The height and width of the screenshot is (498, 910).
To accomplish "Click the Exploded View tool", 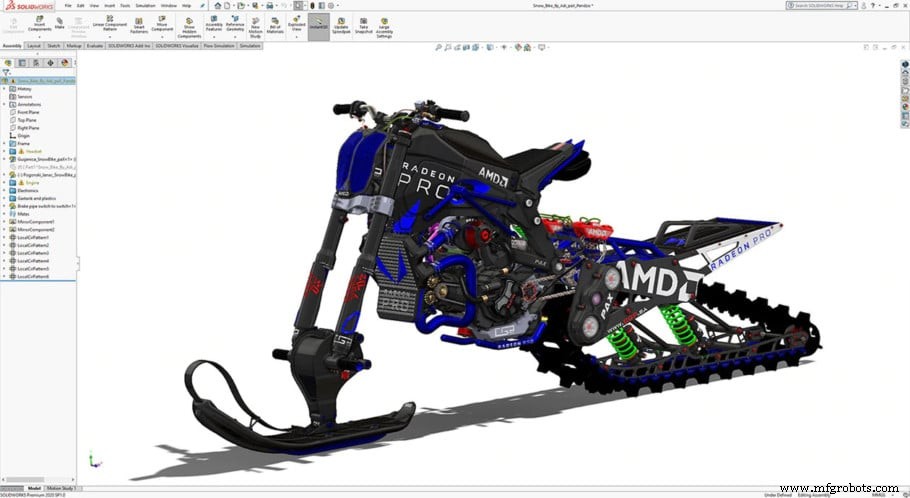I will [297, 23].
